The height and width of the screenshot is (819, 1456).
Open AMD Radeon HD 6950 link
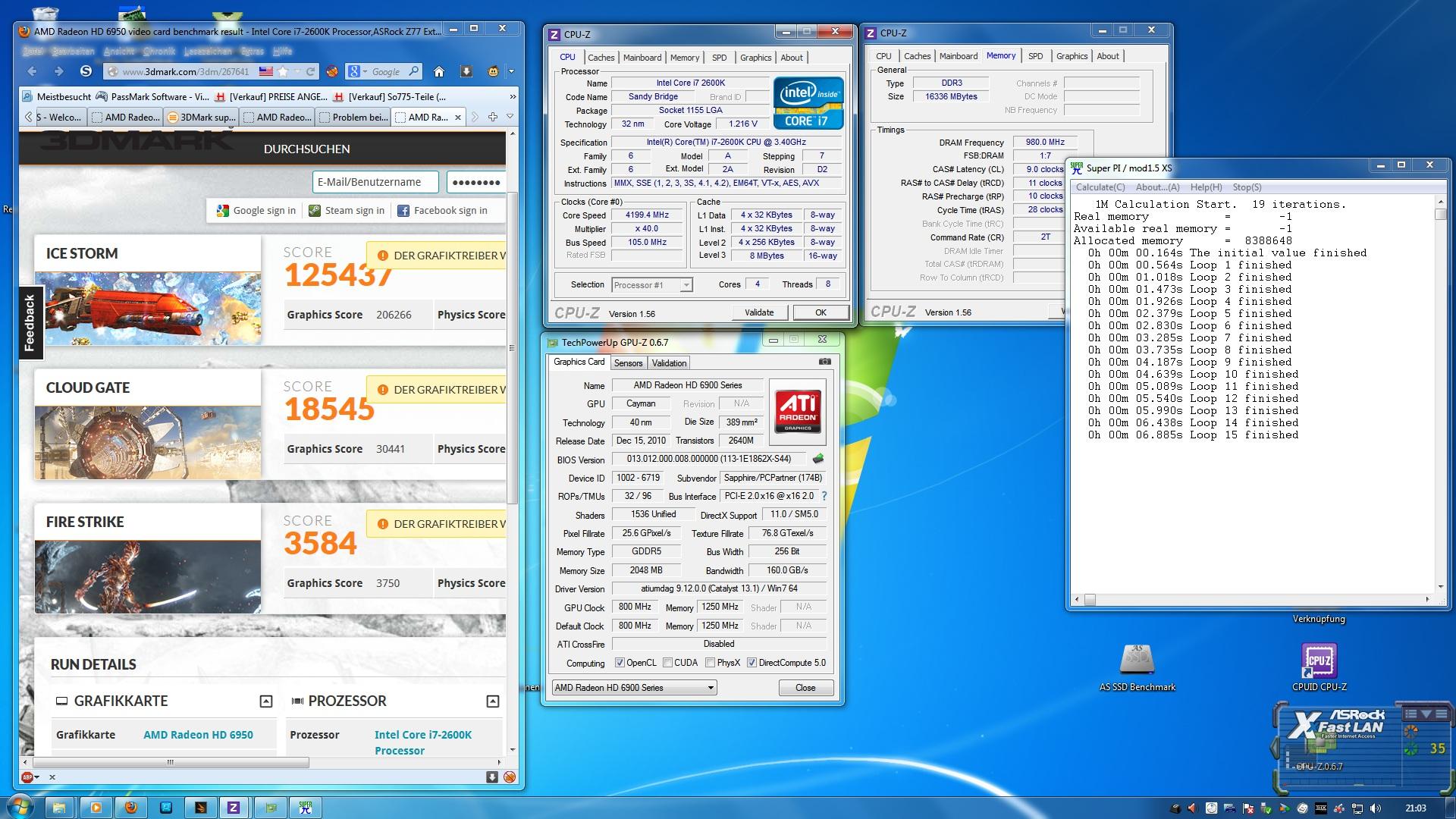pos(198,735)
